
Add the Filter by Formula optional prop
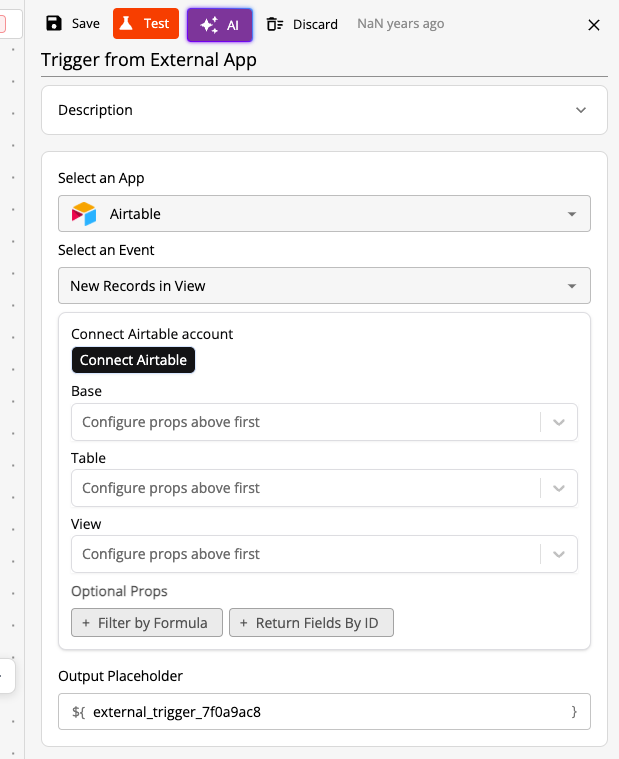[147, 622]
